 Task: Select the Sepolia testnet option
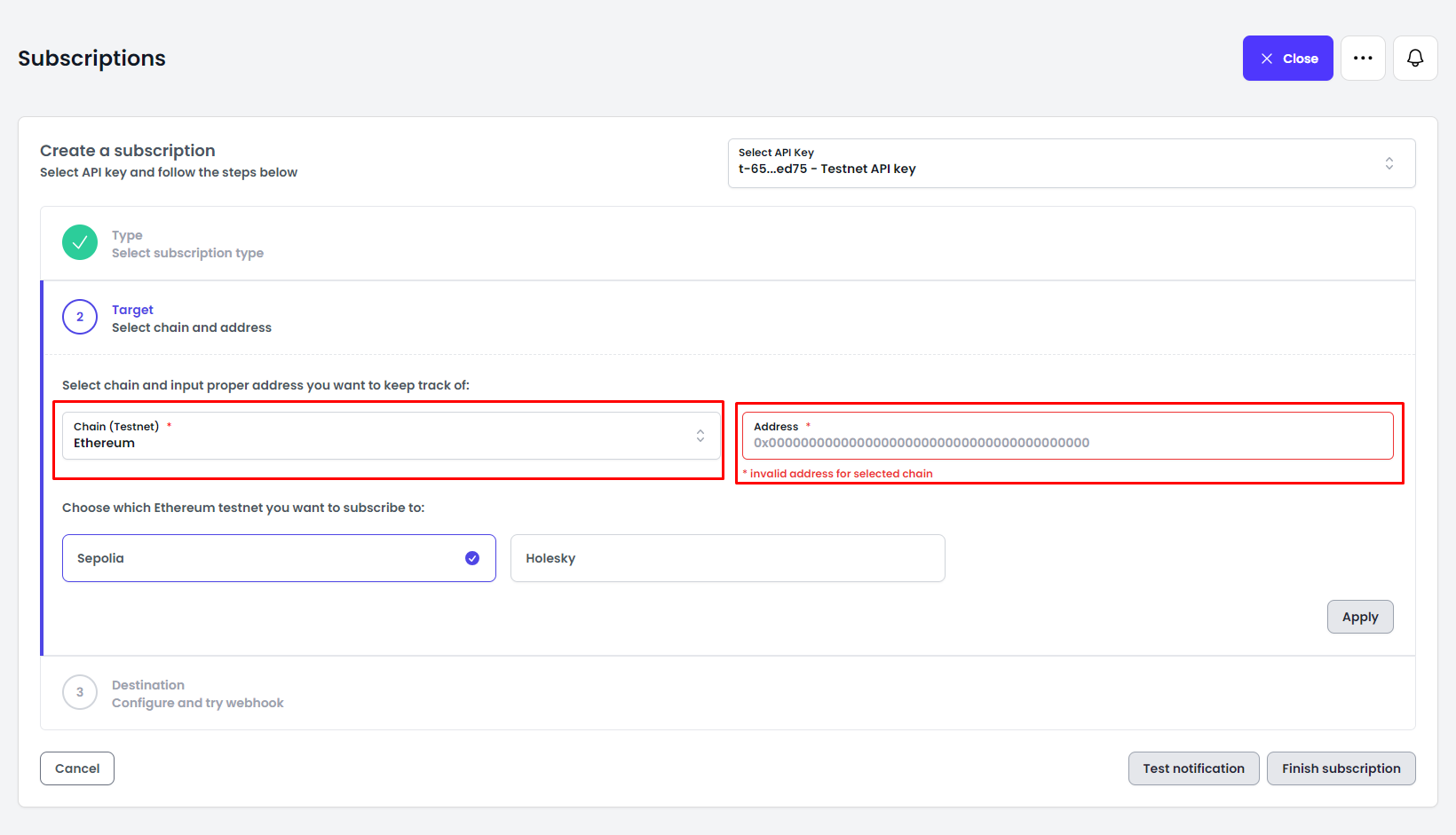coord(266,558)
